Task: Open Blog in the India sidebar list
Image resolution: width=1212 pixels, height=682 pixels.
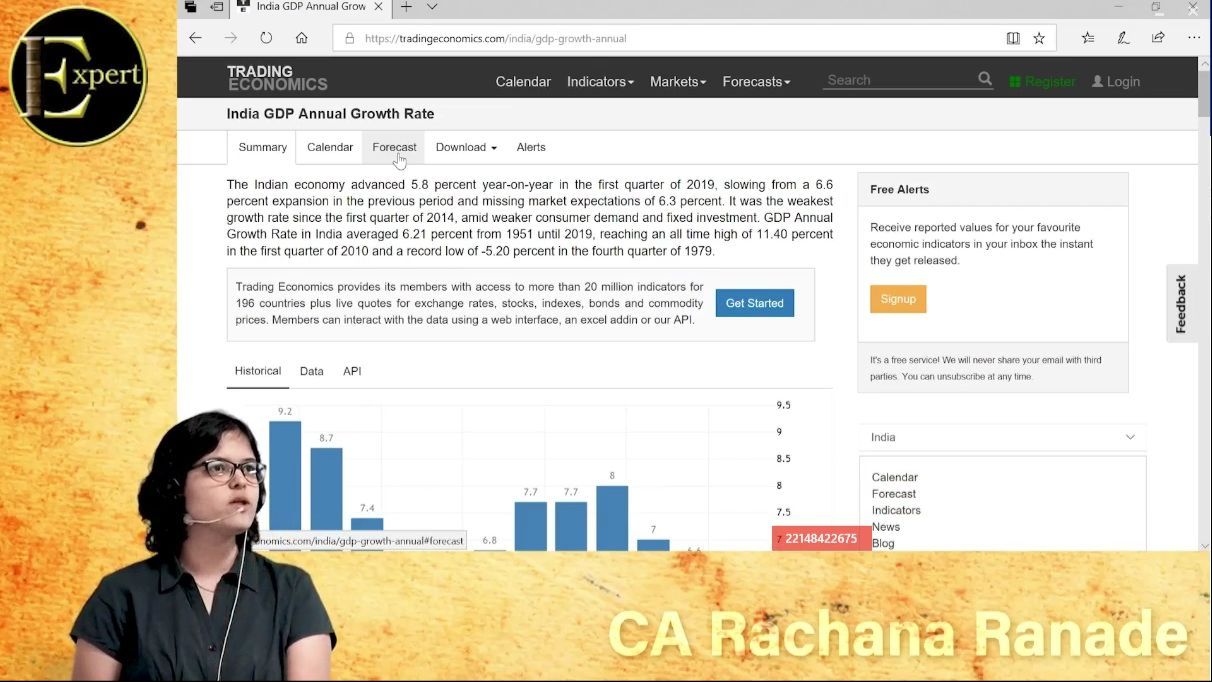Action: [883, 543]
